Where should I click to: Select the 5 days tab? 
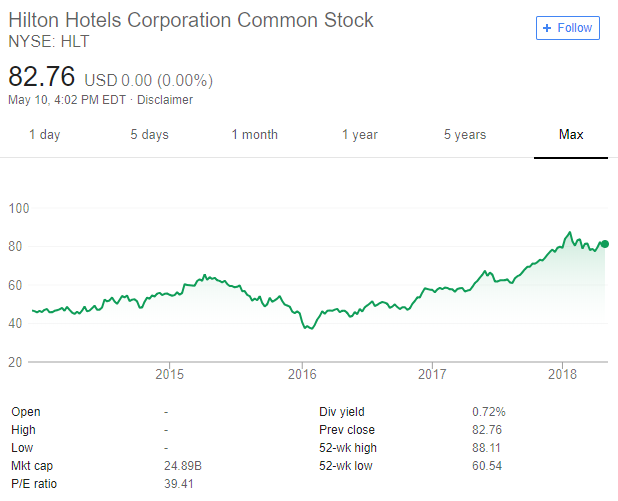coord(149,135)
